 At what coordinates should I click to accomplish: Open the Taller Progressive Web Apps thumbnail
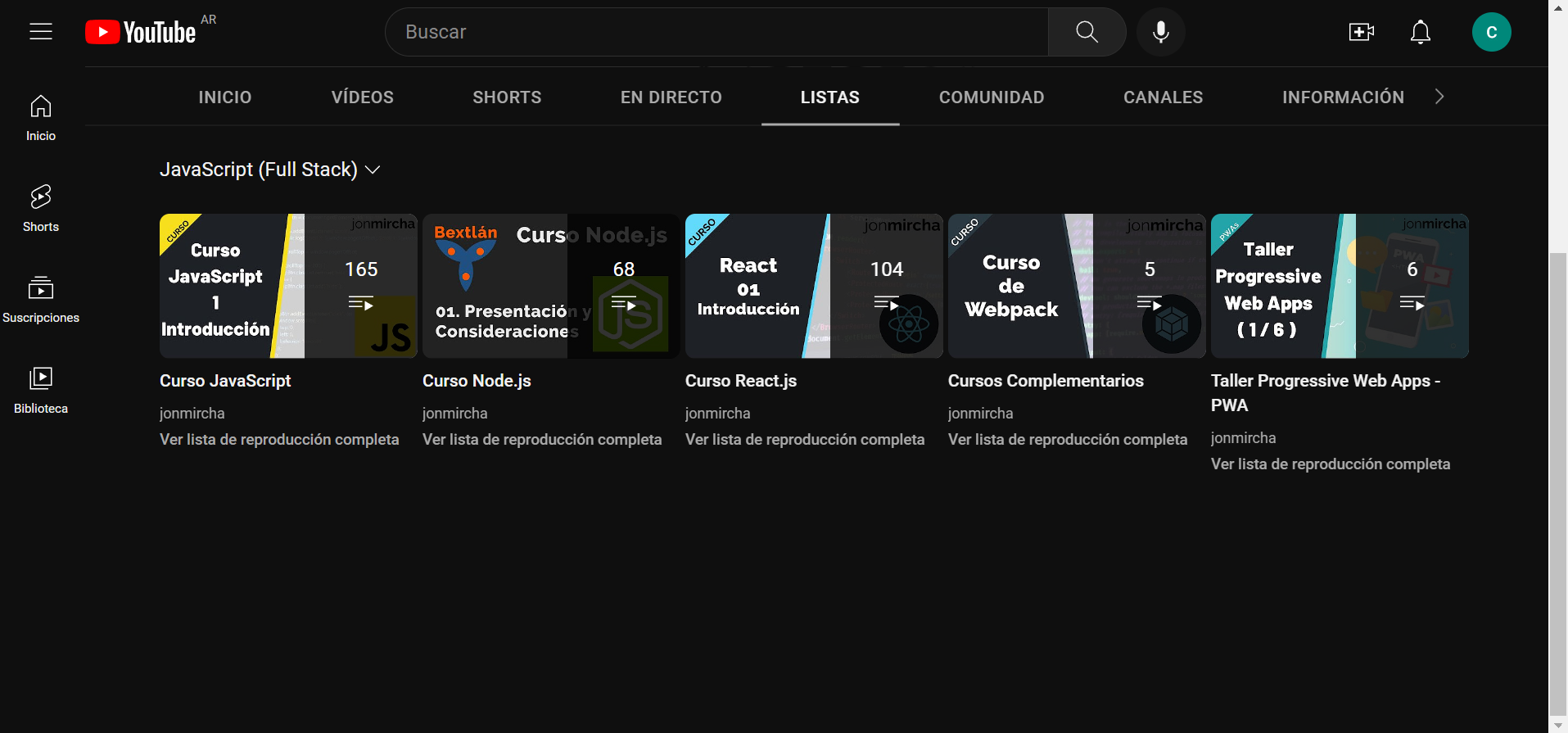pyautogui.click(x=1340, y=286)
